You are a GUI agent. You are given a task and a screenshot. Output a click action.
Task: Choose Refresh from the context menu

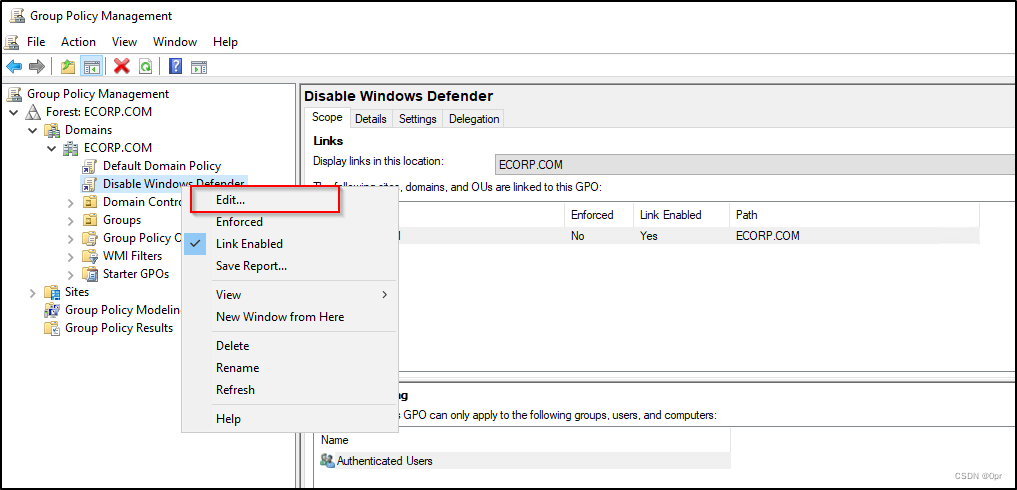289,390
